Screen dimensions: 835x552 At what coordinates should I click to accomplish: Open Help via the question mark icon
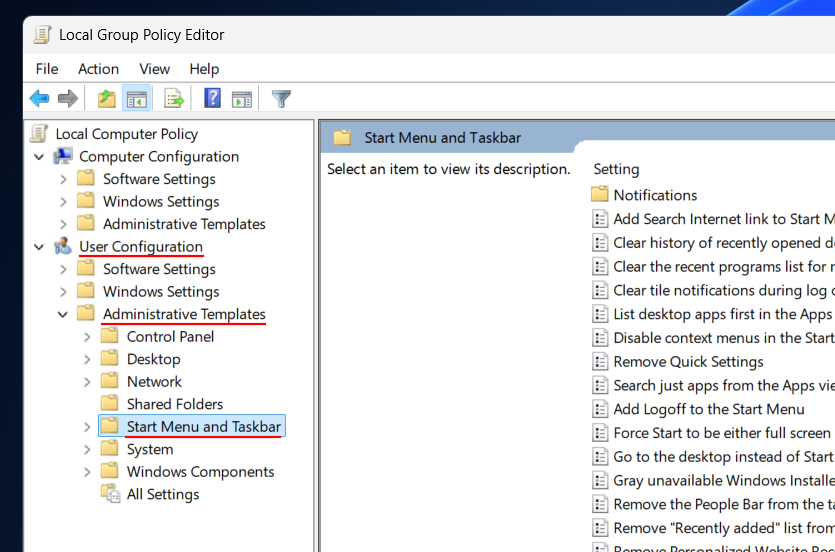click(x=213, y=98)
